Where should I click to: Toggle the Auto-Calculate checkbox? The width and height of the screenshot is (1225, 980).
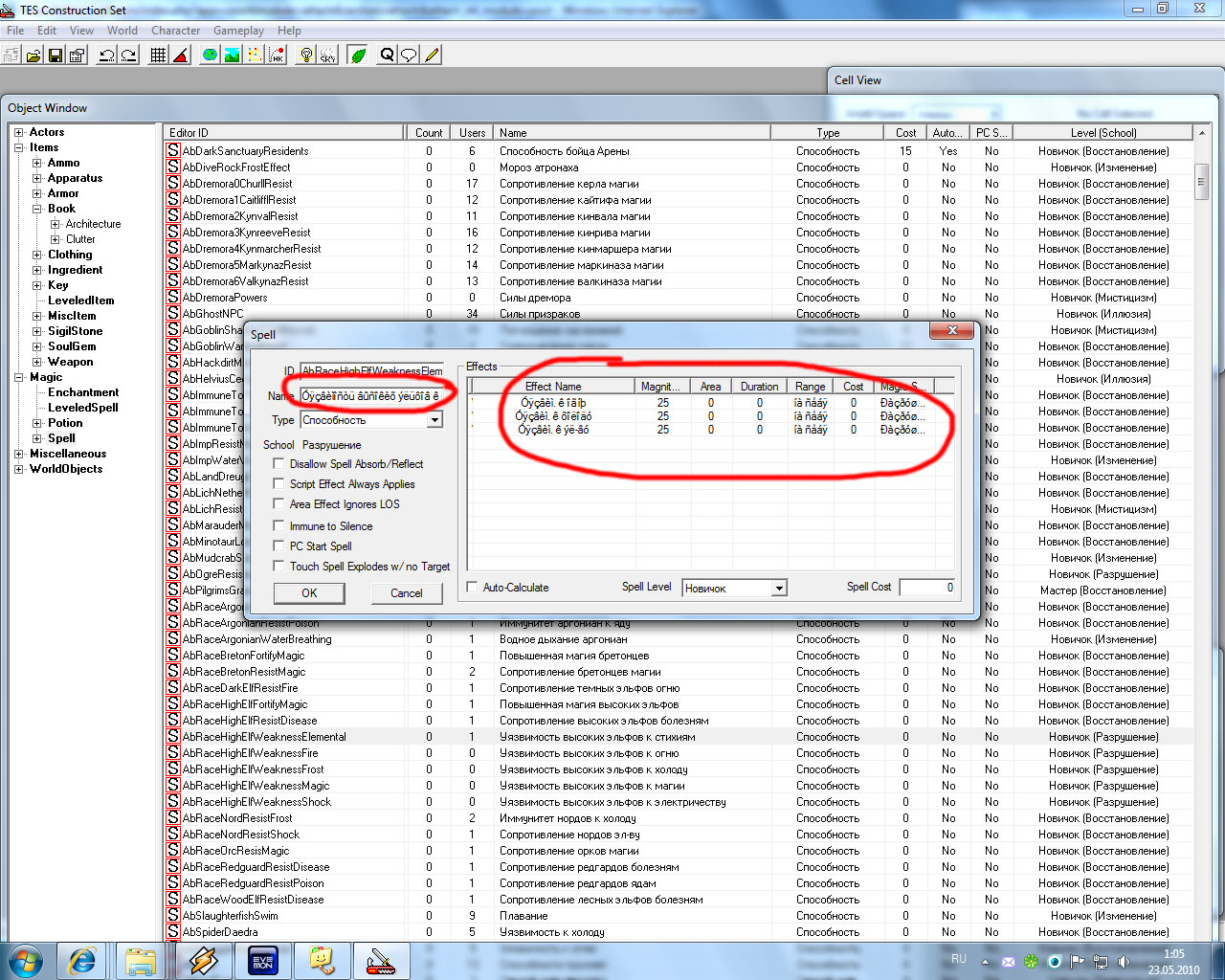472,588
